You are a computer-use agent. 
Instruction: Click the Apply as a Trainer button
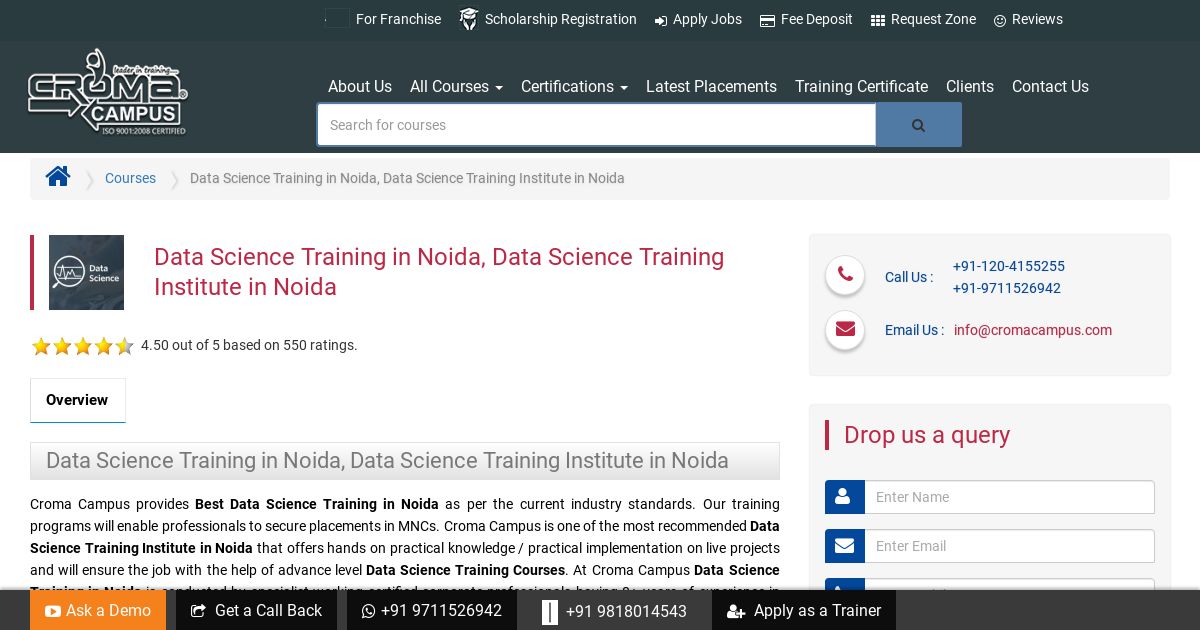(x=804, y=610)
